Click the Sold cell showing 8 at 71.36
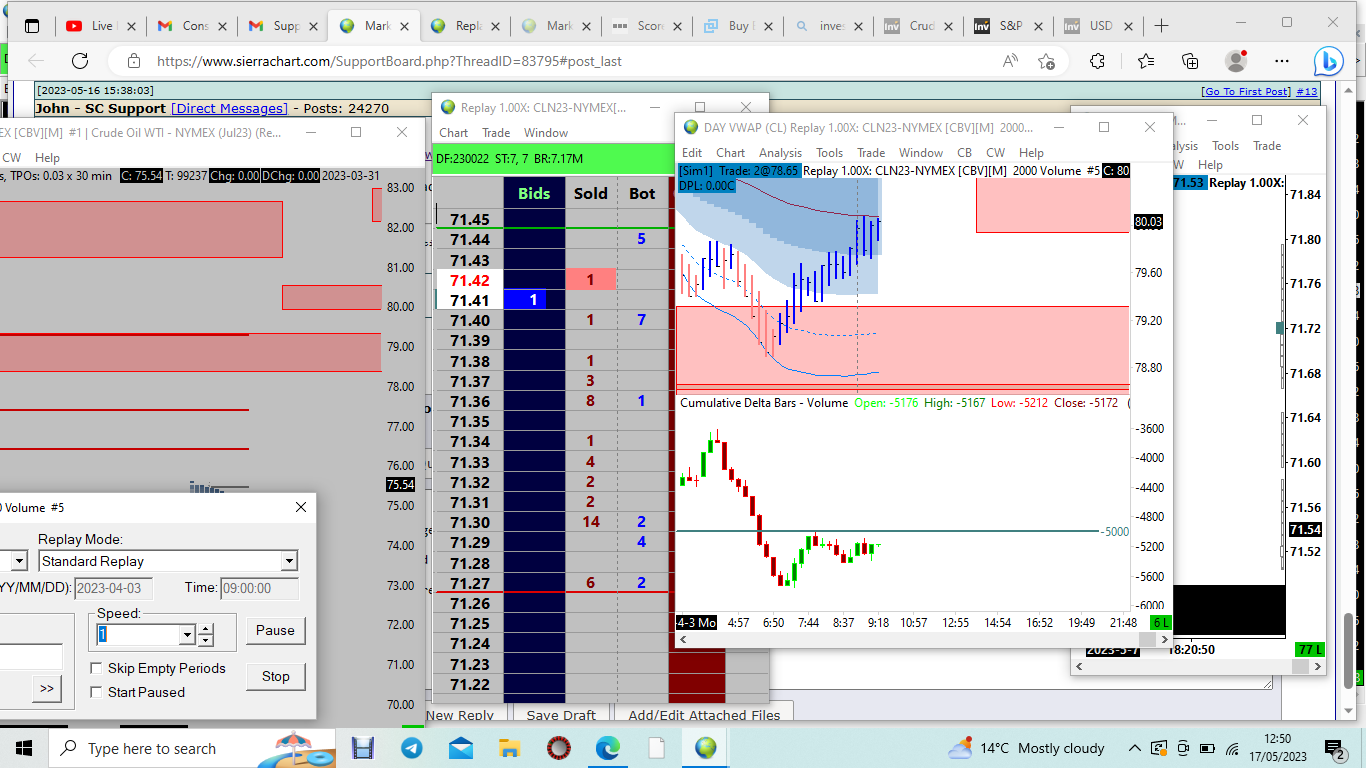Screen dimensions: 1366x768 pos(591,401)
